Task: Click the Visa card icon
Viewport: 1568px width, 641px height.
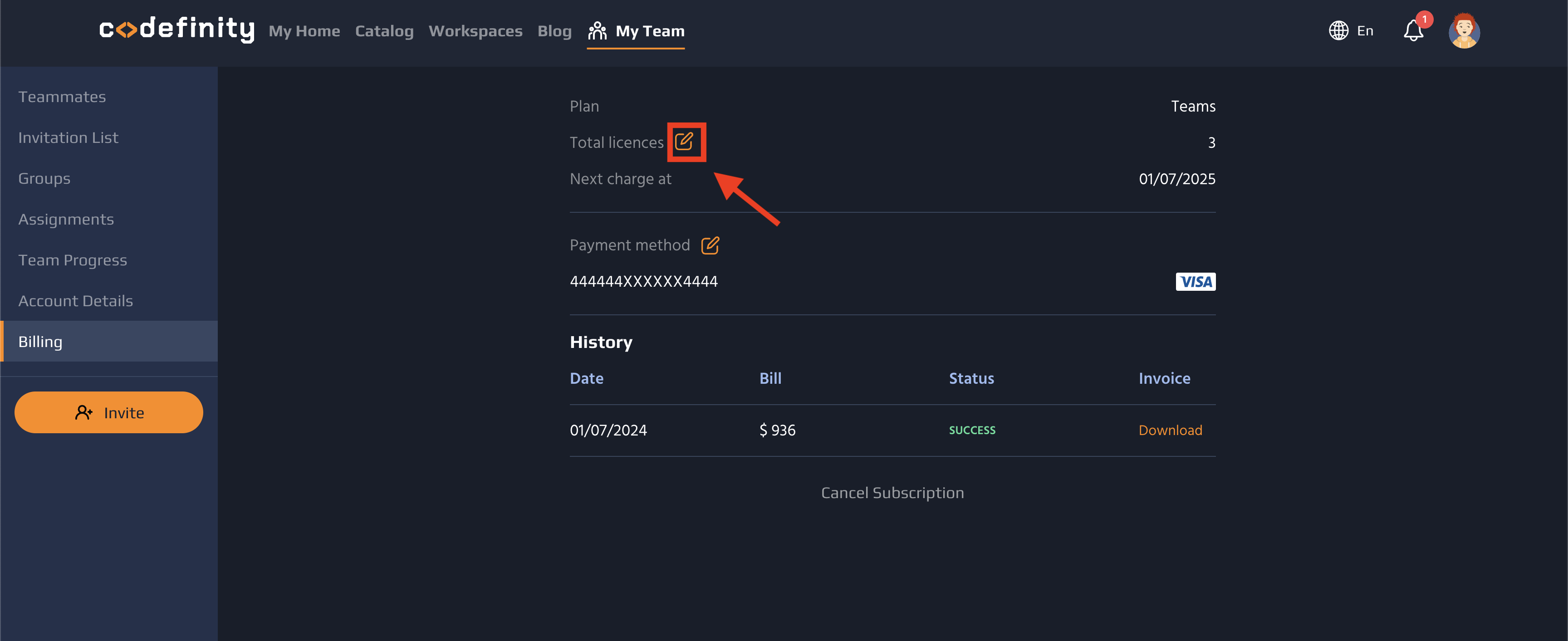Action: pos(1195,281)
